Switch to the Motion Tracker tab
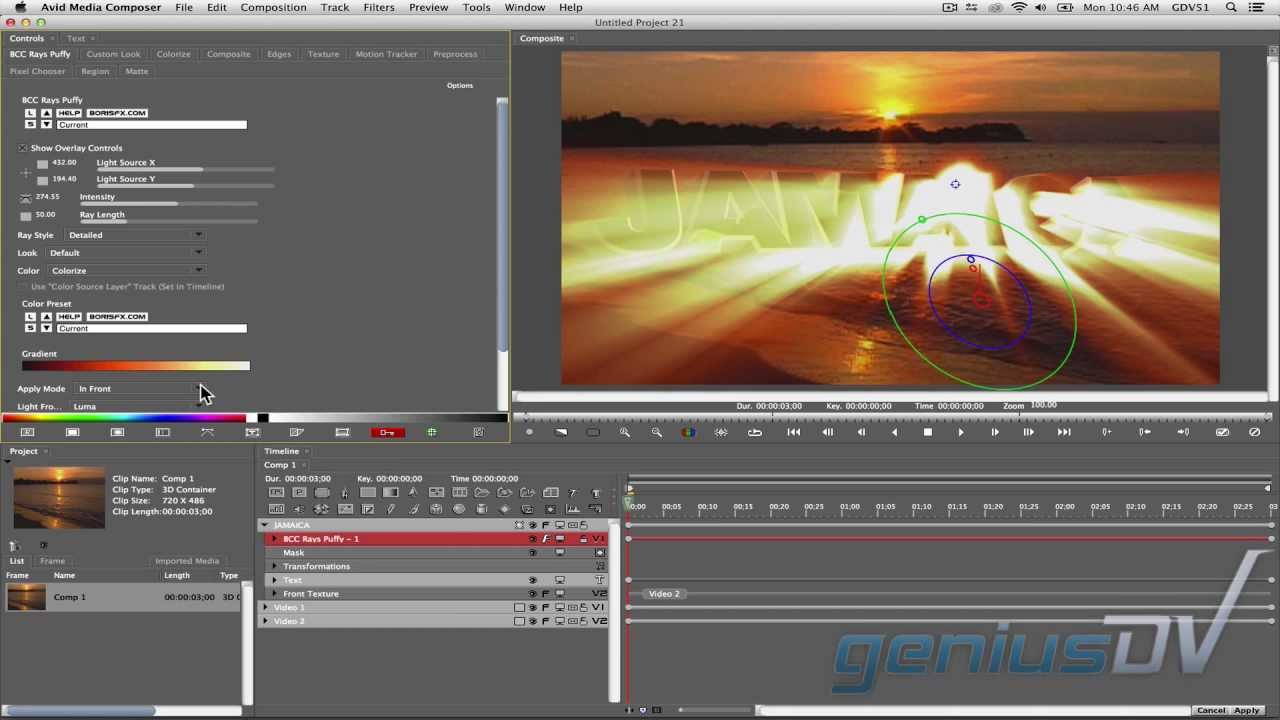 (386, 54)
